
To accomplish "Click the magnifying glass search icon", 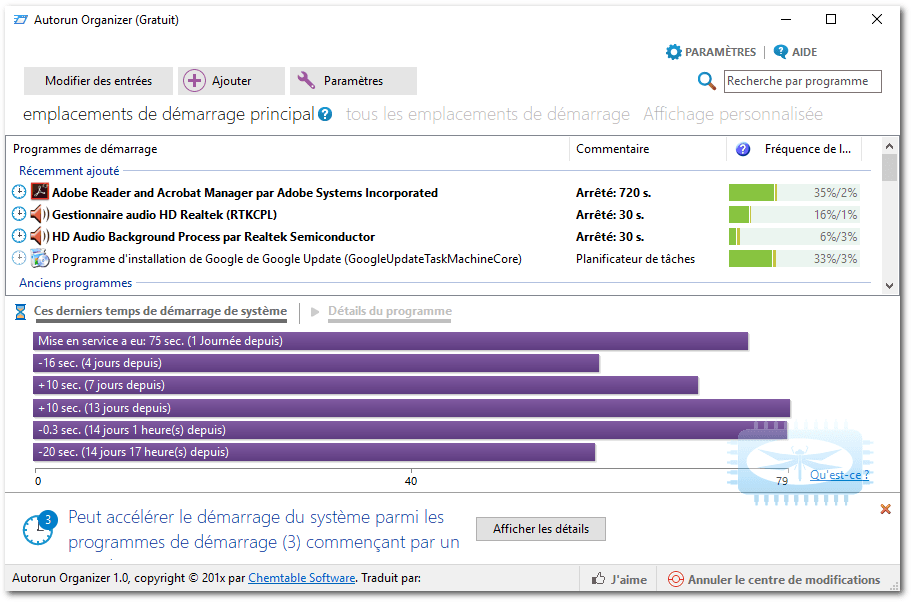I will pos(706,81).
